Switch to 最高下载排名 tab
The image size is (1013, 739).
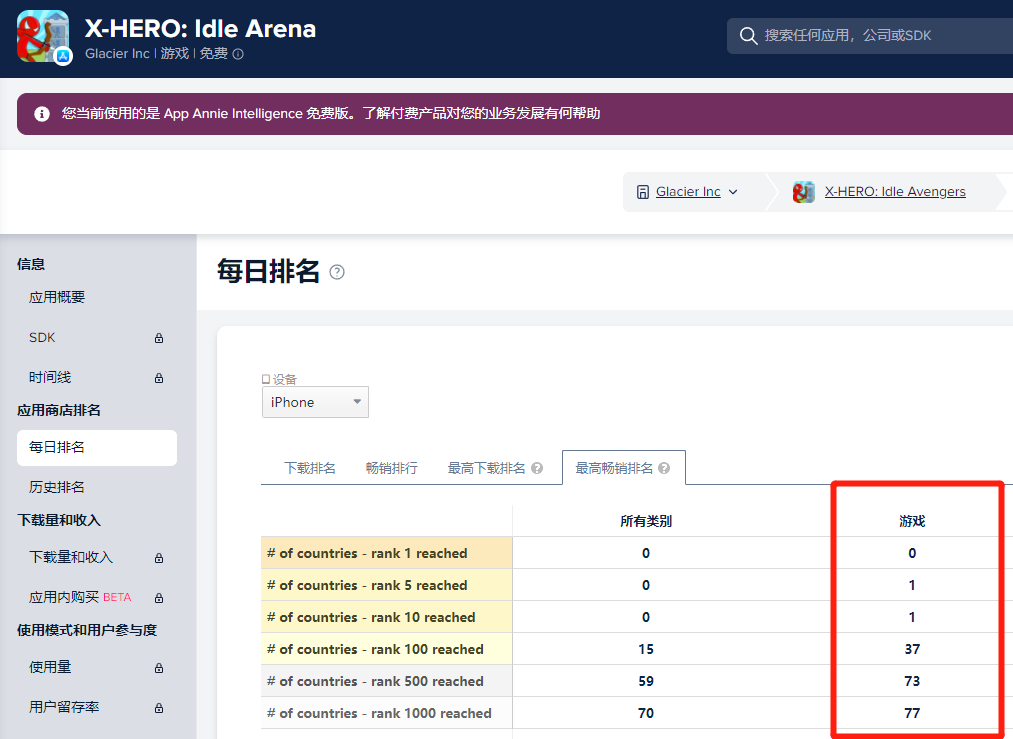click(x=486, y=468)
